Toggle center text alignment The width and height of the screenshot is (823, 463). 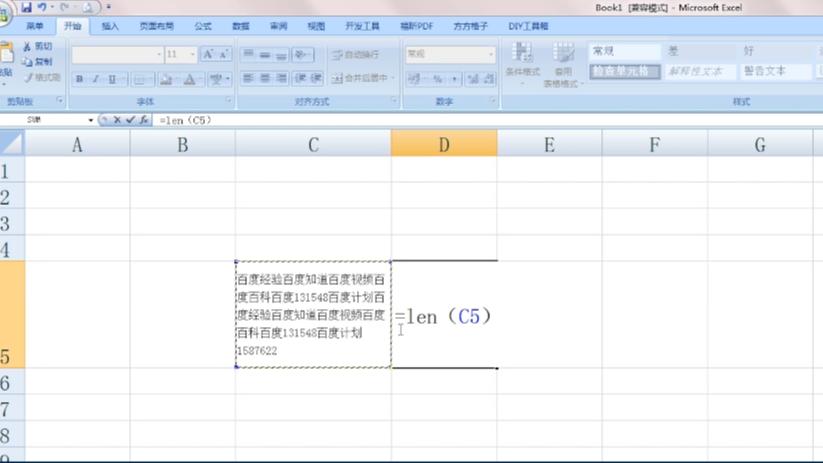coord(265,78)
